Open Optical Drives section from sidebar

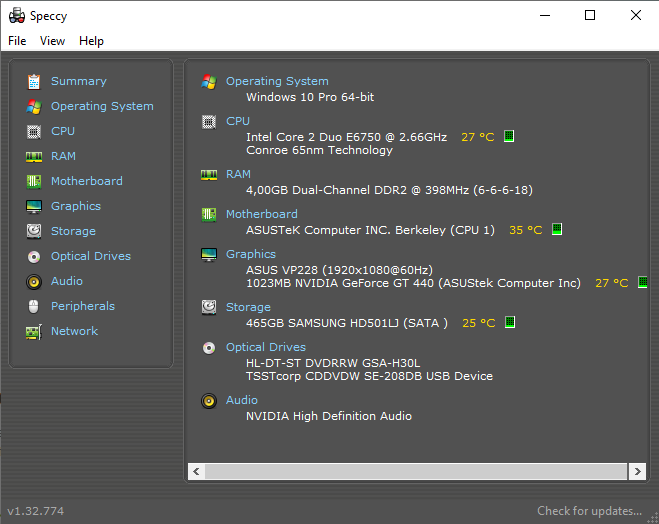91,256
